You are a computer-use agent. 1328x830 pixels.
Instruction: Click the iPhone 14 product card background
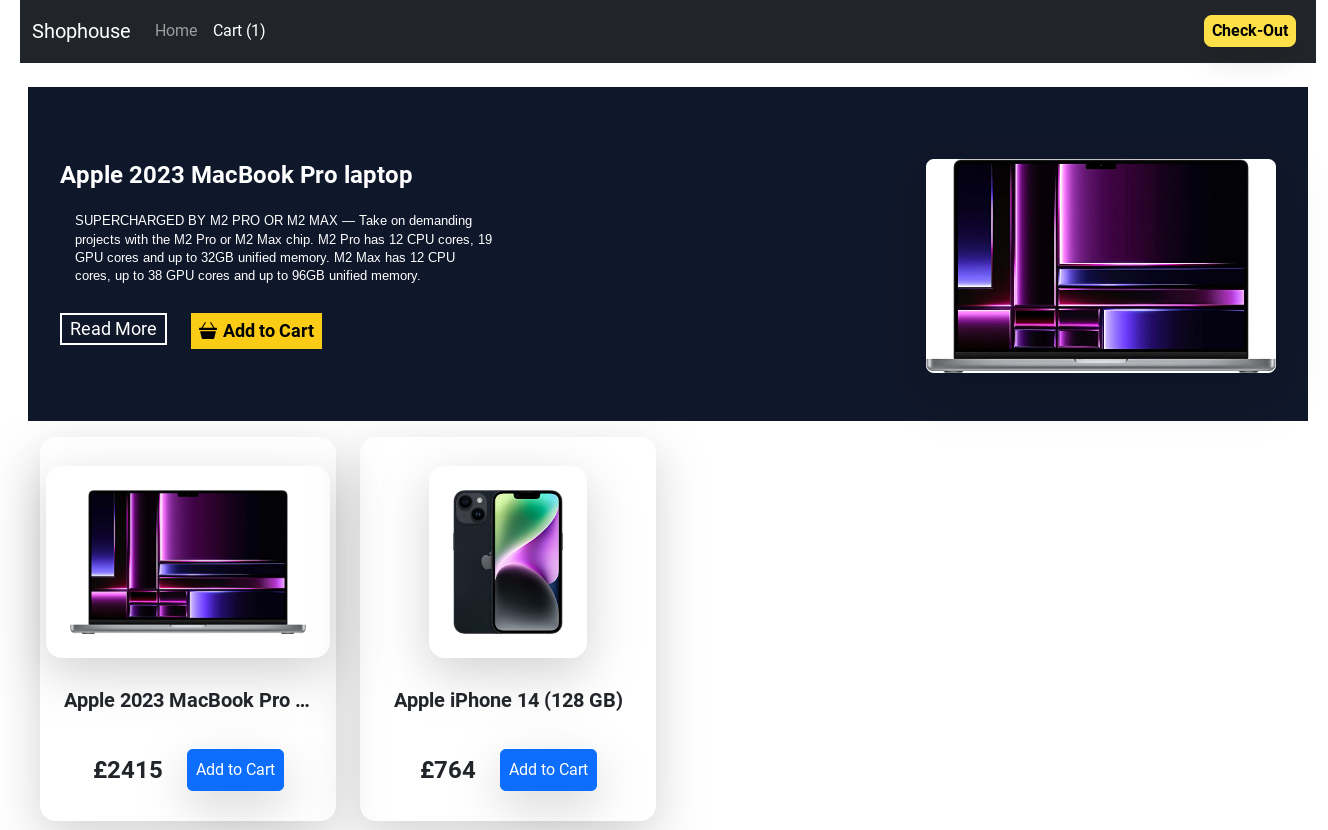pyautogui.click(x=508, y=732)
